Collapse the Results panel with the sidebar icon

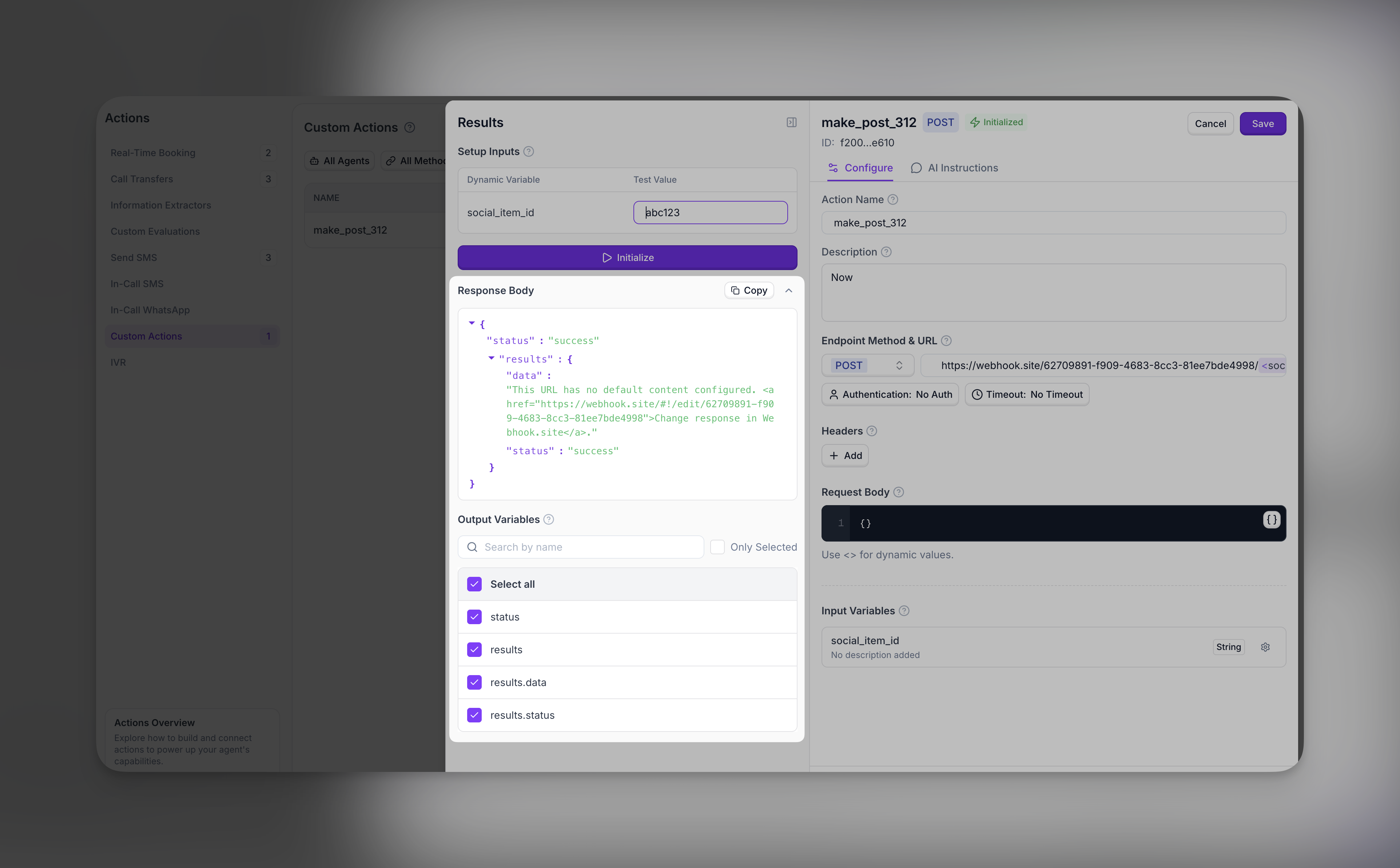point(791,122)
